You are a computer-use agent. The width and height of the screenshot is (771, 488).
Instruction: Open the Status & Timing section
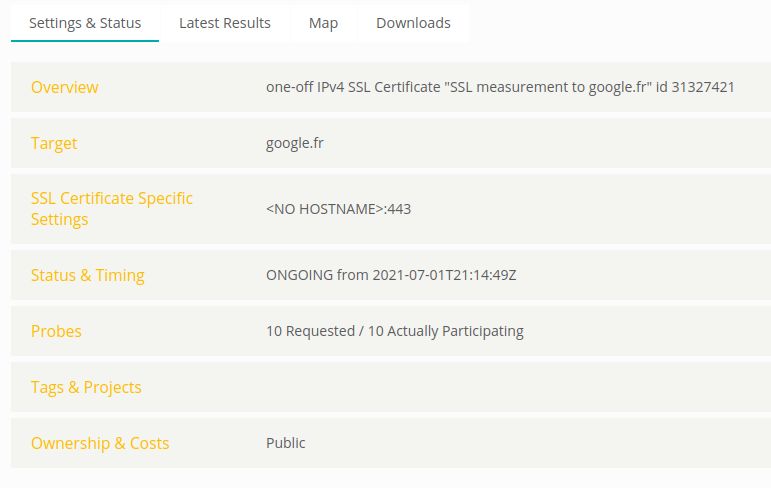(x=87, y=275)
